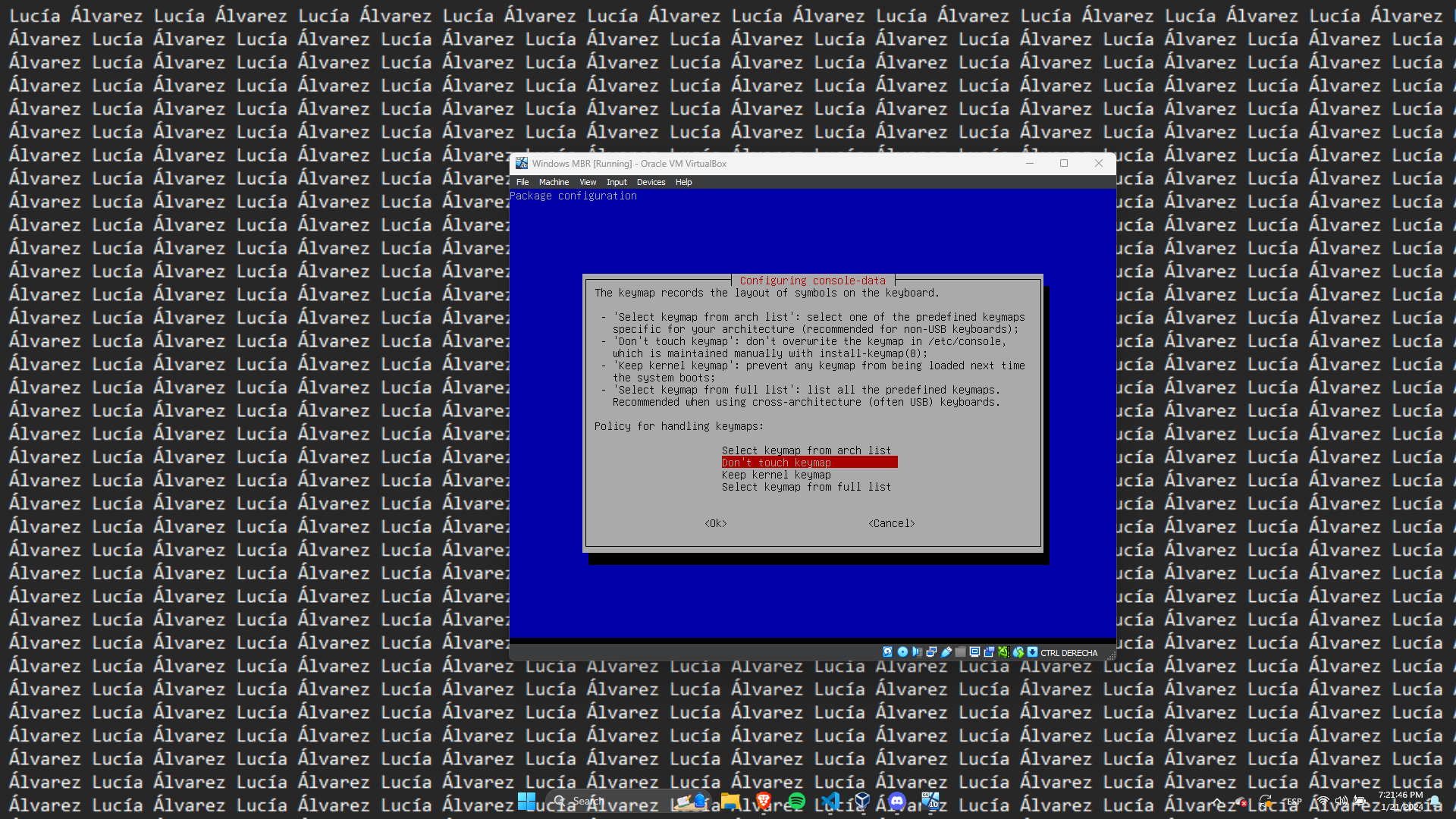1456x819 pixels.
Task: Click the display settings indicator icon
Action: pyautogui.click(x=975, y=652)
